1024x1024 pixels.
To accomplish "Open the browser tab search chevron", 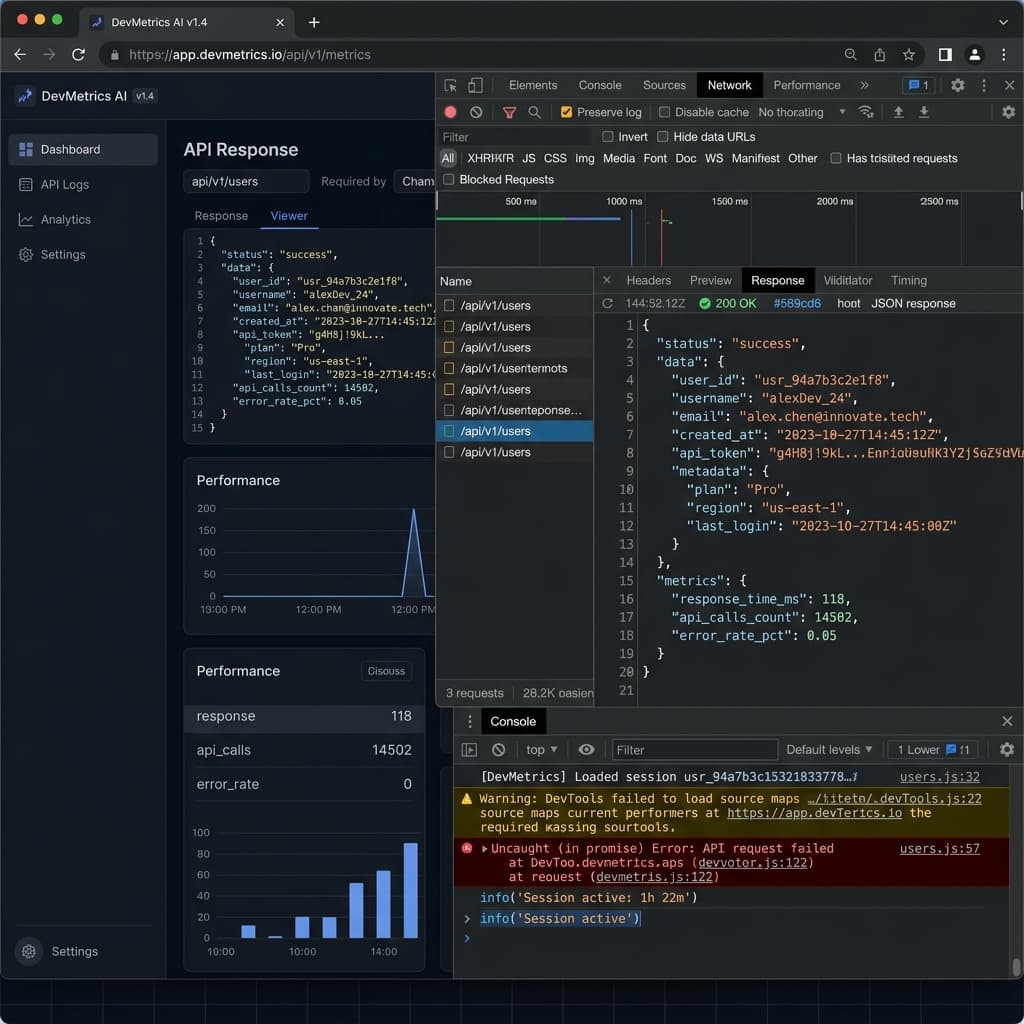I will pos(1003,22).
